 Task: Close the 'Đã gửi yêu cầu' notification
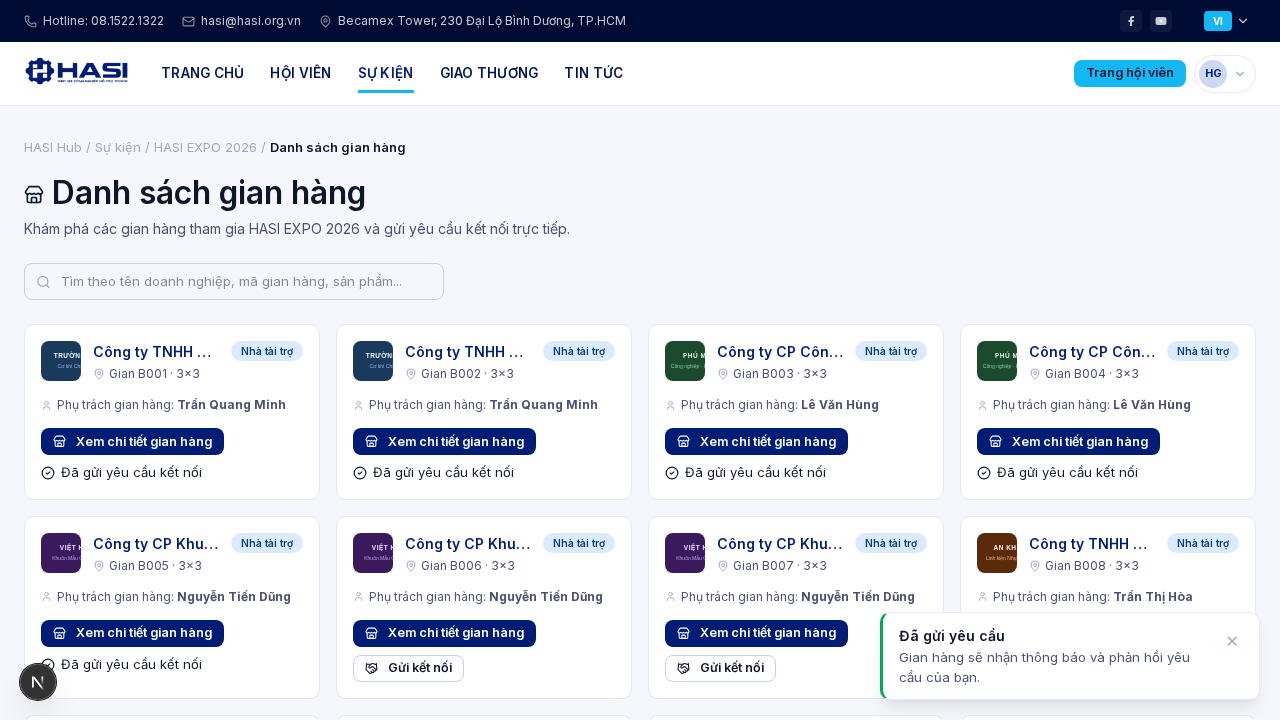[x=1232, y=641]
